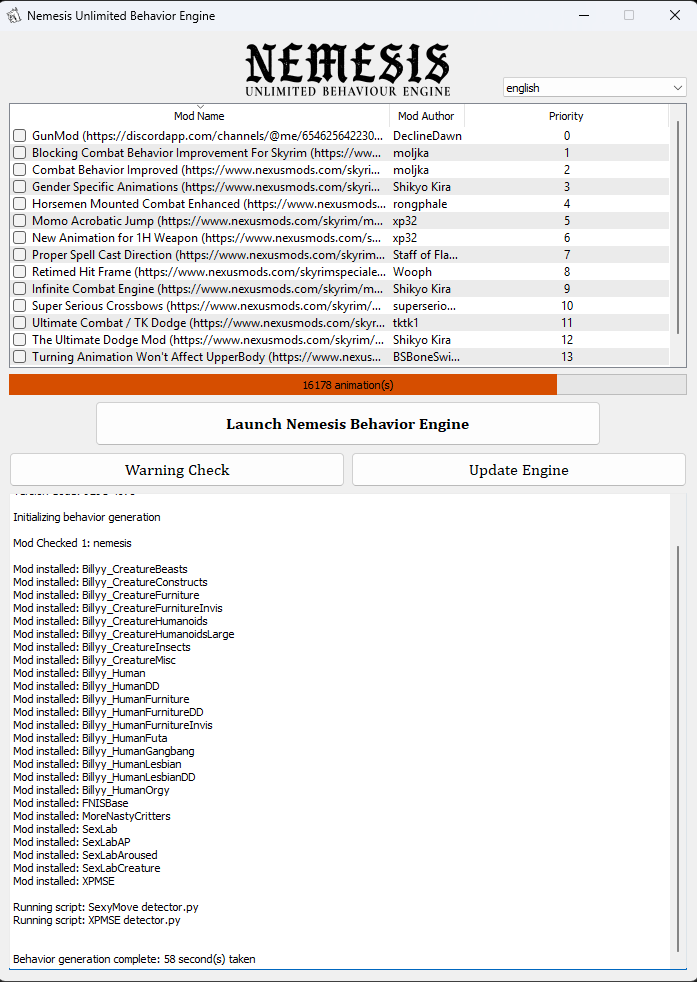Check the Combat Behavior Improved mod
The image size is (697, 982).
coord(19,170)
